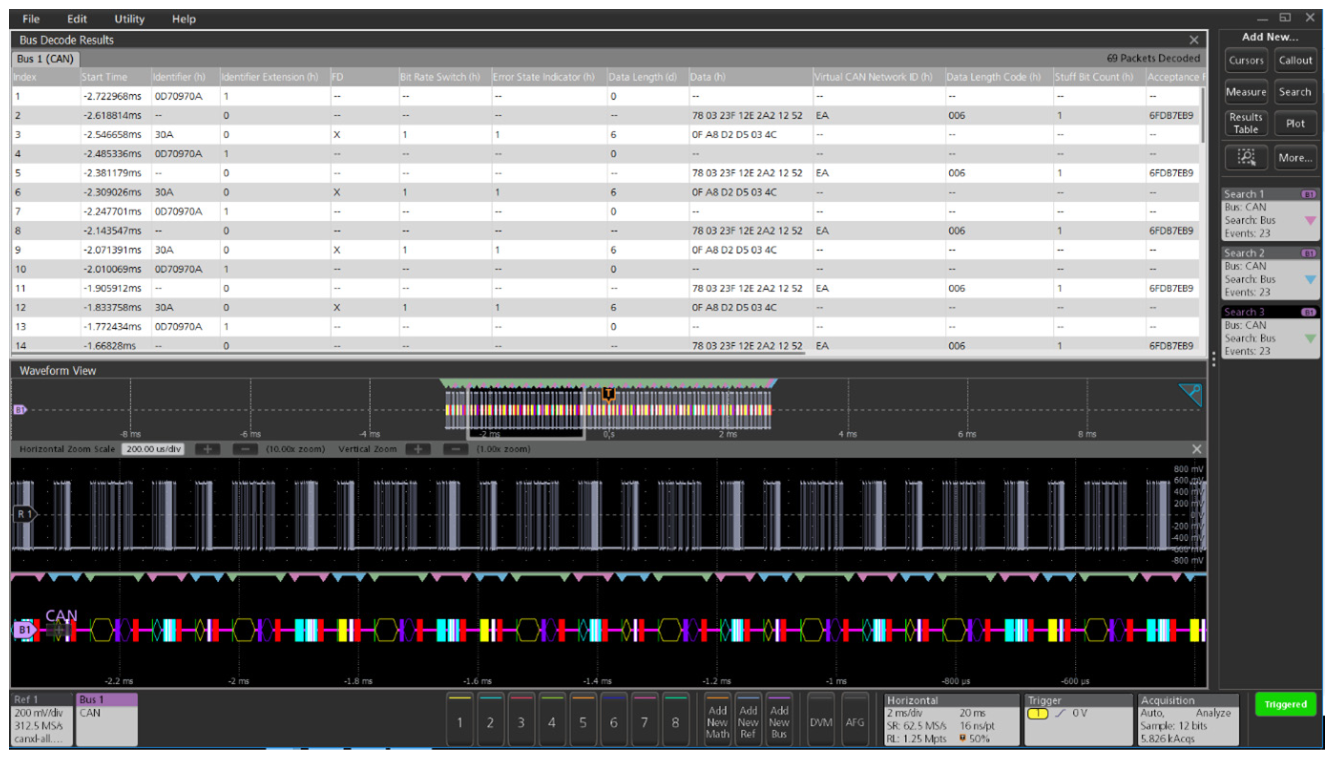Add a Zoom box with the magnifier icon
Image resolution: width=1333 pixels, height=759 pixels.
click(1246, 157)
